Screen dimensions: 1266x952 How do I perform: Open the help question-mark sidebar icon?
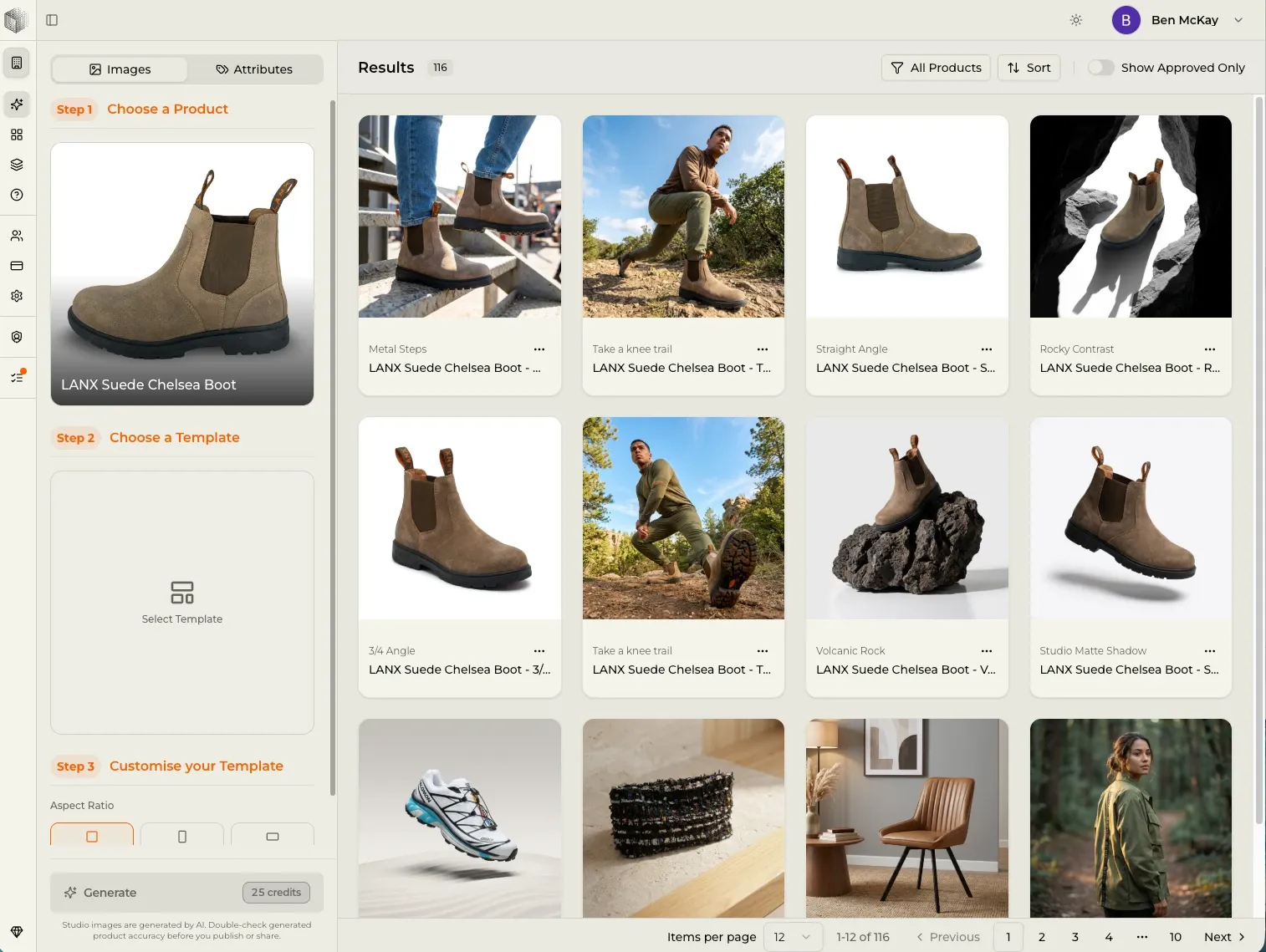tap(17, 195)
